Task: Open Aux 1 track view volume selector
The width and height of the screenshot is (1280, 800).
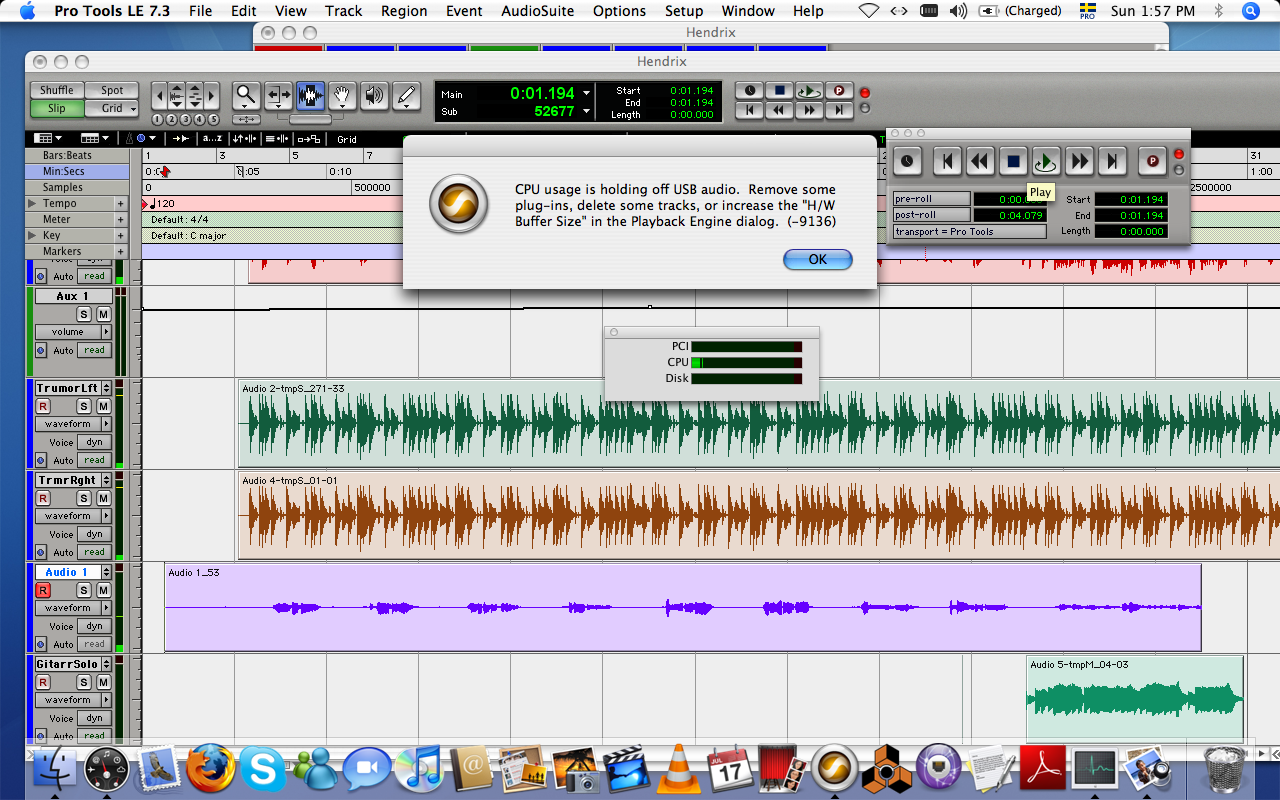Action: [x=74, y=332]
